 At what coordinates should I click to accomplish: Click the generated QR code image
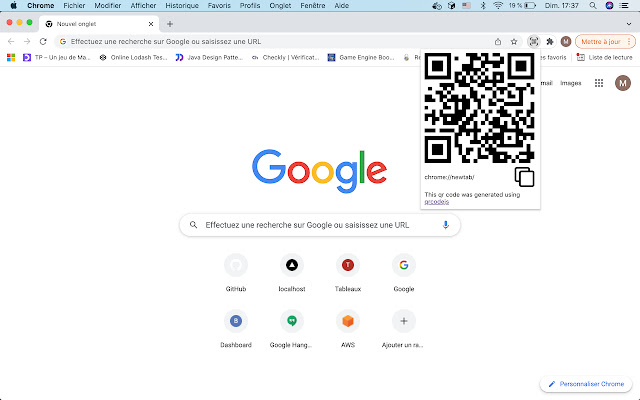(480, 108)
